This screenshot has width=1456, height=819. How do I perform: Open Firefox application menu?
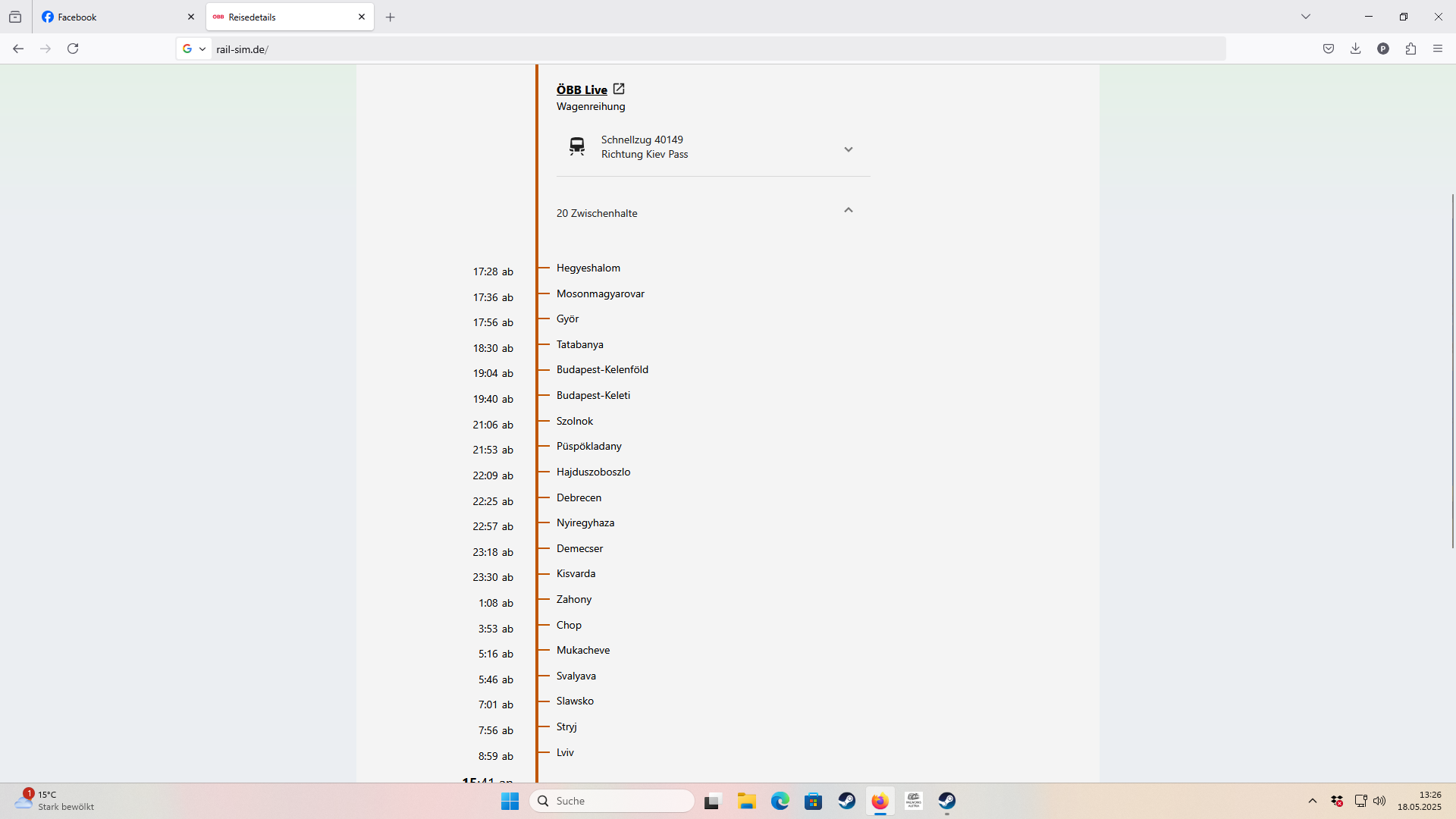tap(1438, 49)
